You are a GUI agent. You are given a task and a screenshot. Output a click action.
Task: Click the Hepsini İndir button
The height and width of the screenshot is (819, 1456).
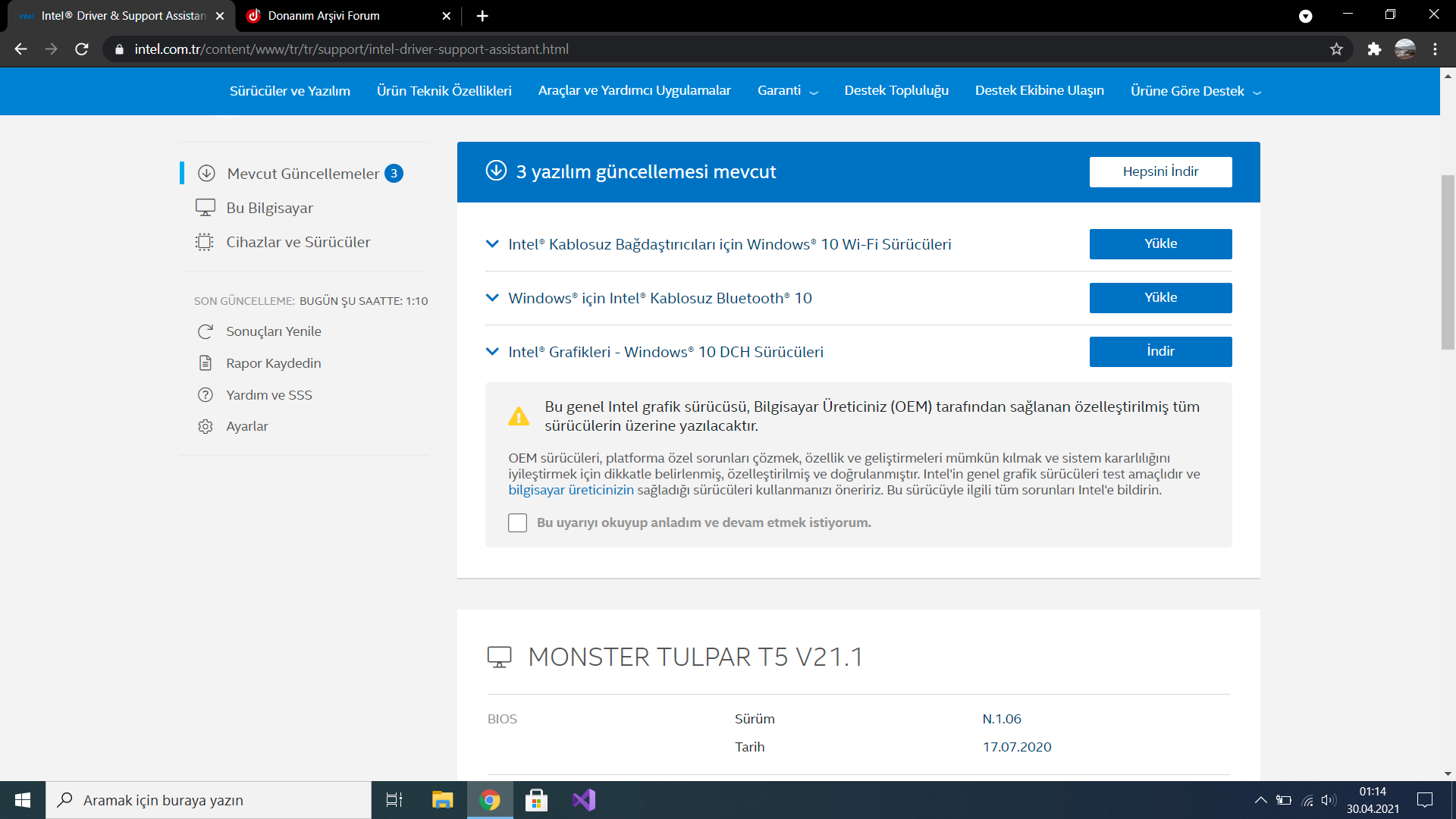pos(1160,172)
